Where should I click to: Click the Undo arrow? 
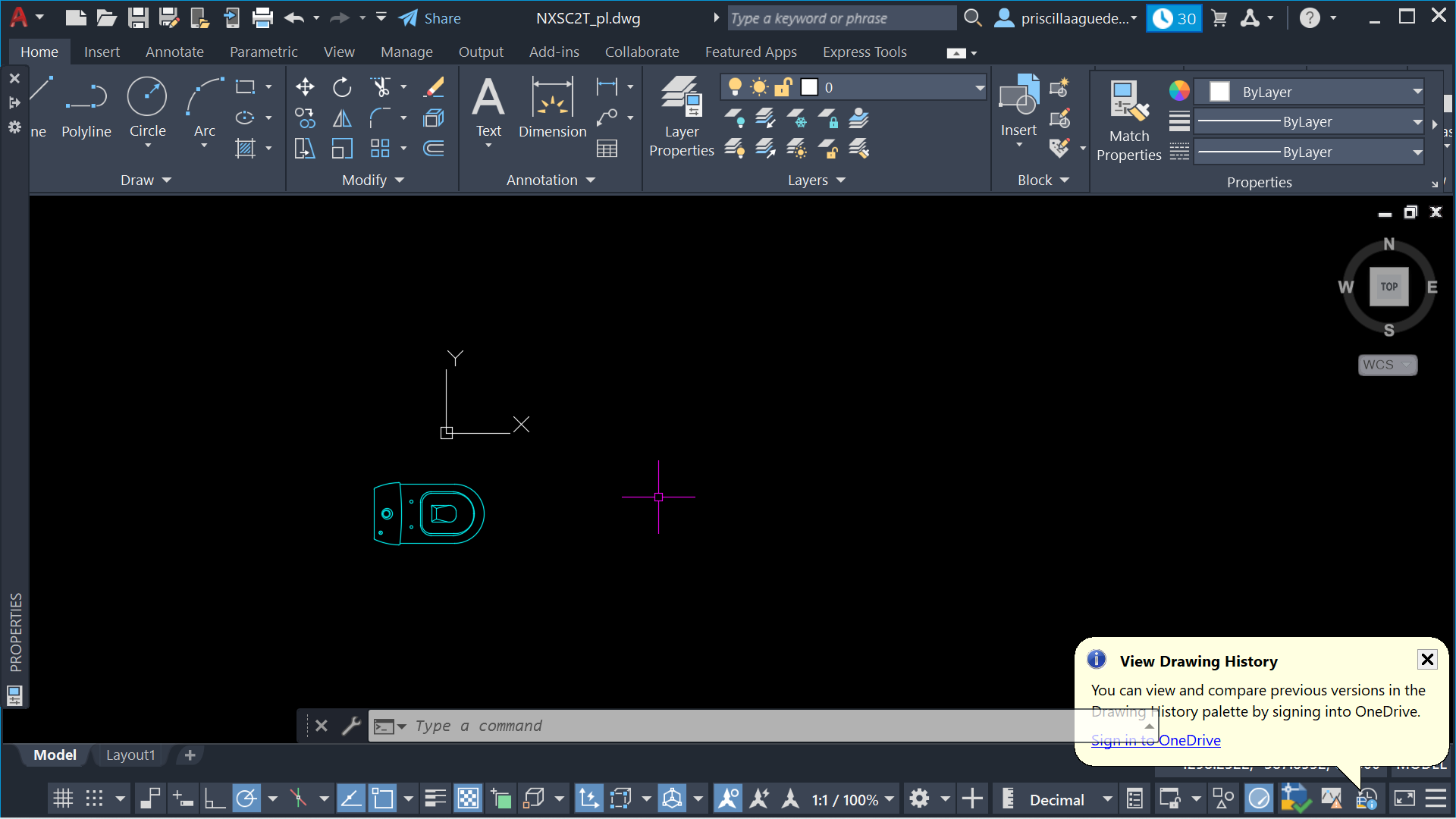point(294,18)
